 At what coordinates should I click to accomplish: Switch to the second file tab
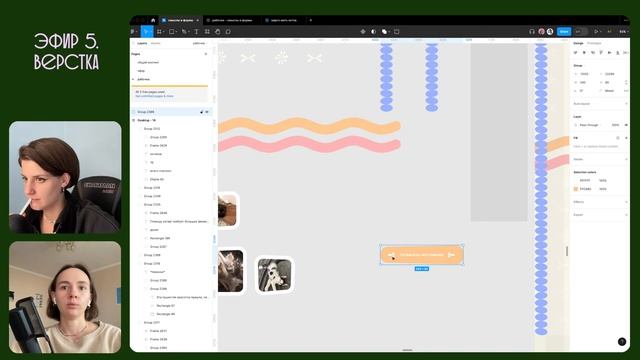point(231,20)
